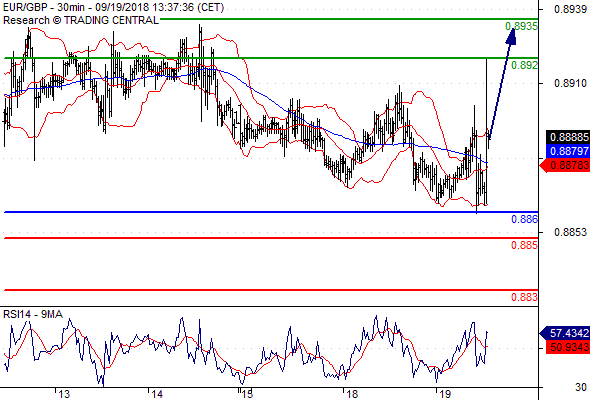
Task: Click the Research TRADING CENTRAL copyright text
Action: point(81,20)
